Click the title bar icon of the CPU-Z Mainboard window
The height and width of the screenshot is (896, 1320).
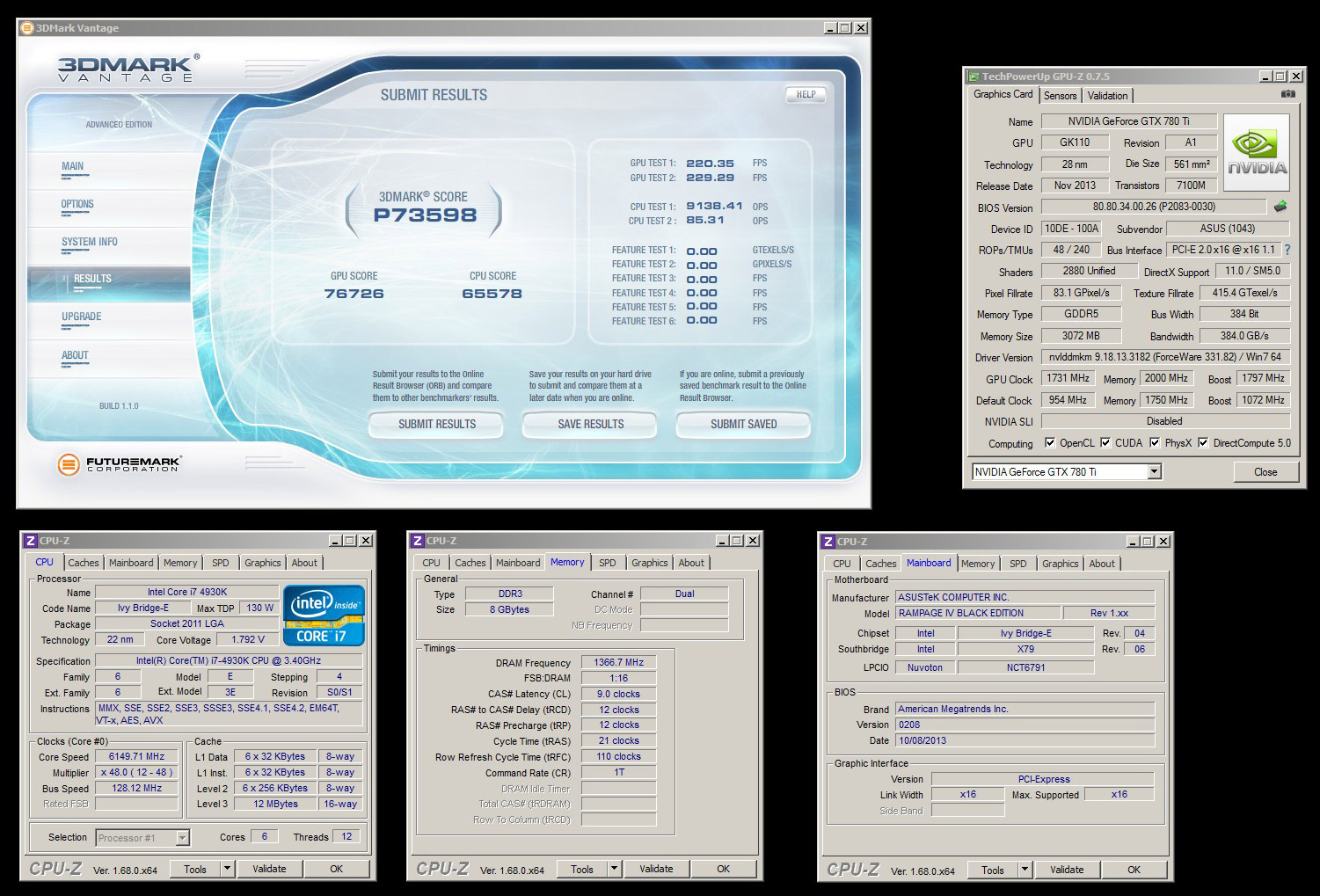[x=828, y=542]
